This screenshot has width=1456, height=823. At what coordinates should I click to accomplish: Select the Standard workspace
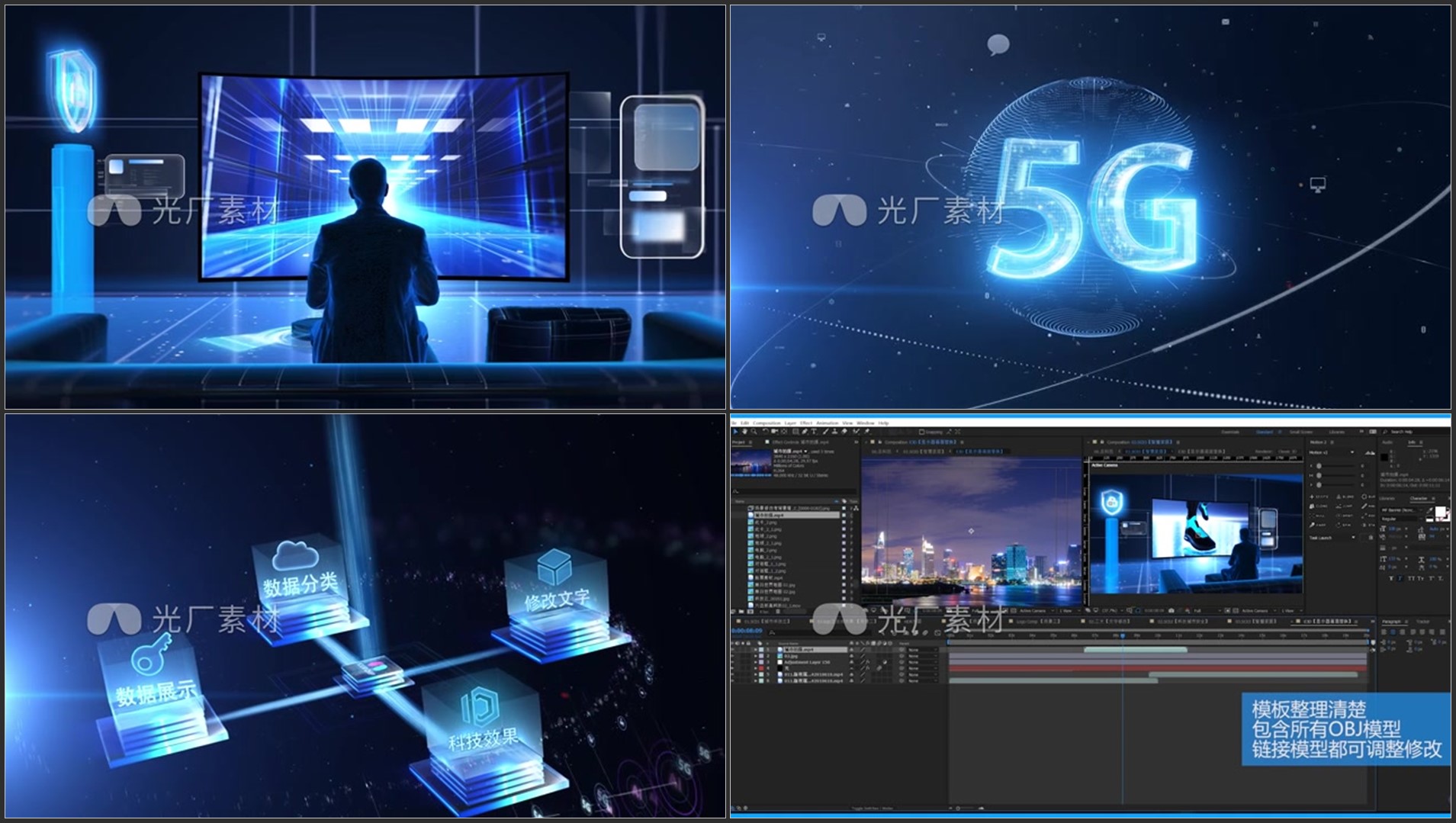coord(1264,432)
